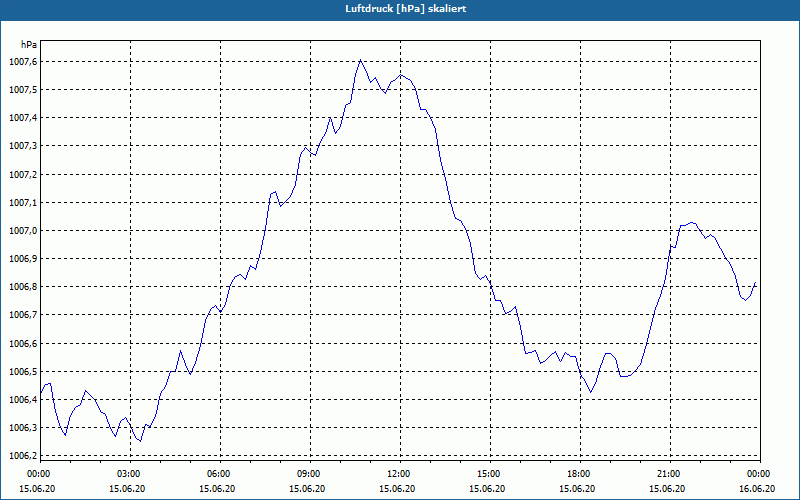The height and width of the screenshot is (500, 800).
Task: Select the 1007,5 y-axis label
Action: tap(22, 90)
